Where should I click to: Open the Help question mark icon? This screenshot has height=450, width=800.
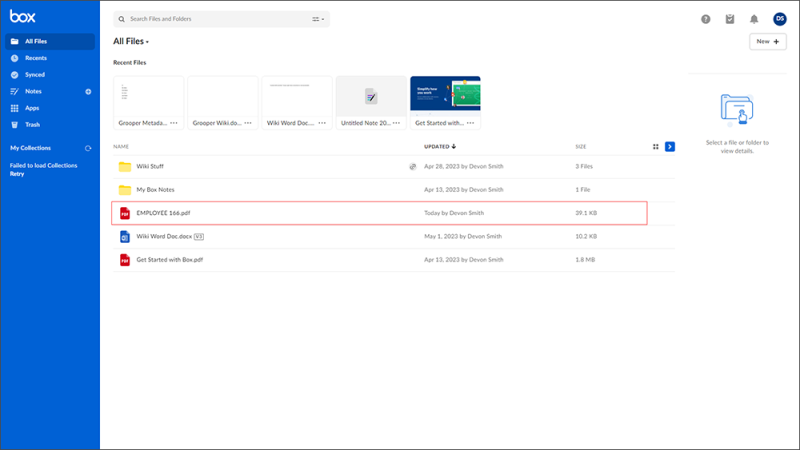[706, 19]
